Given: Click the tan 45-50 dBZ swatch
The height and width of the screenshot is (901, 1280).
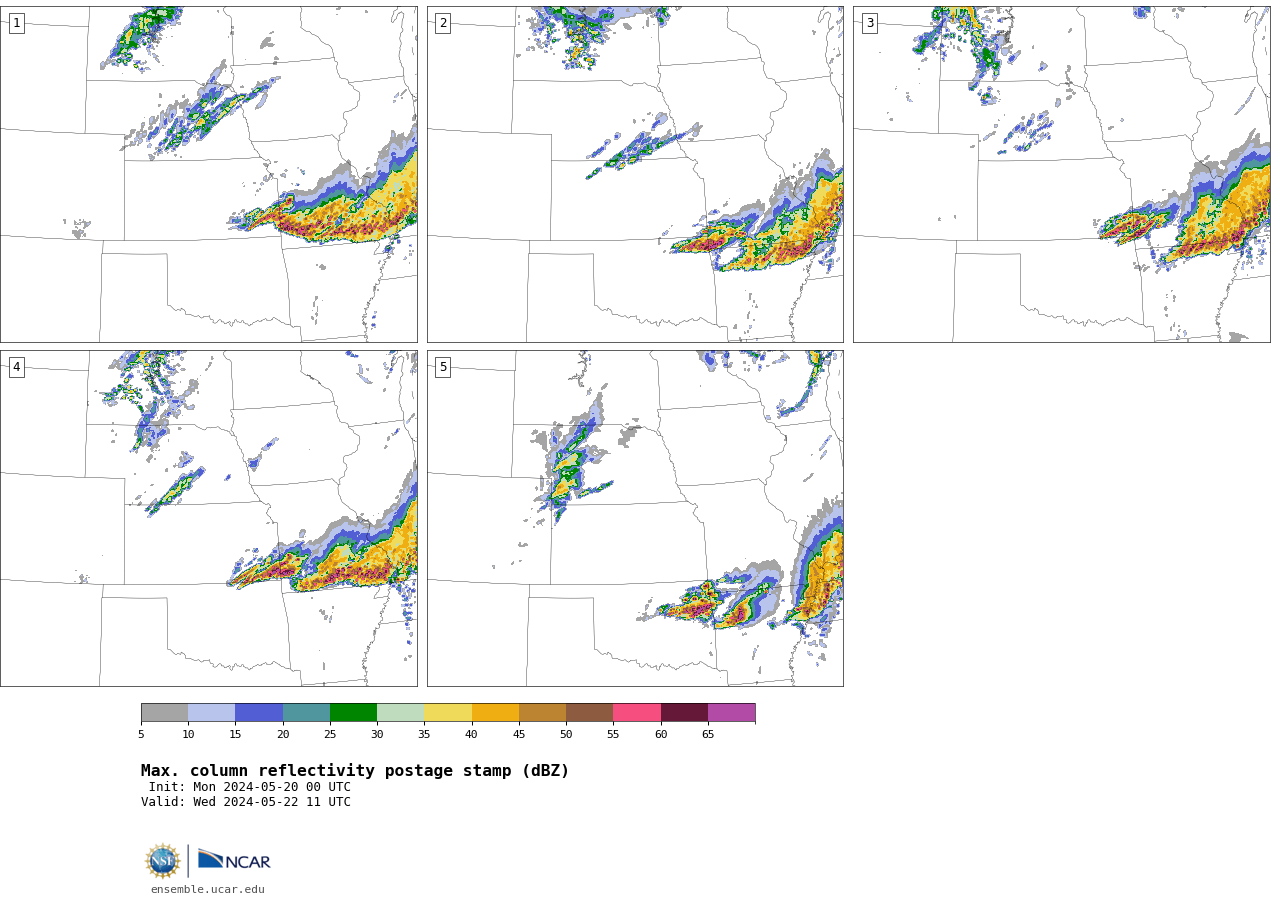Looking at the screenshot, I should 542,713.
